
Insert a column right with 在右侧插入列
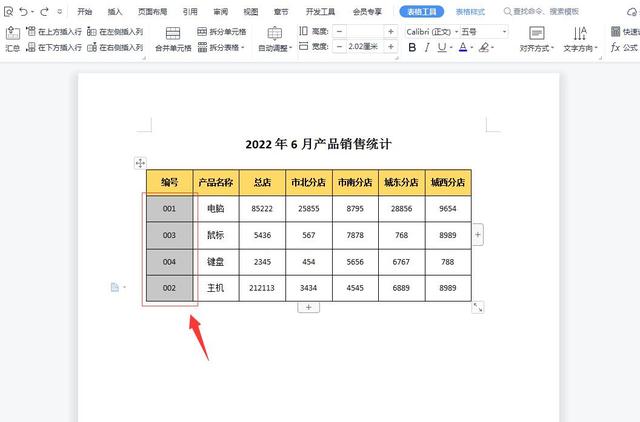pyautogui.click(x=115, y=47)
